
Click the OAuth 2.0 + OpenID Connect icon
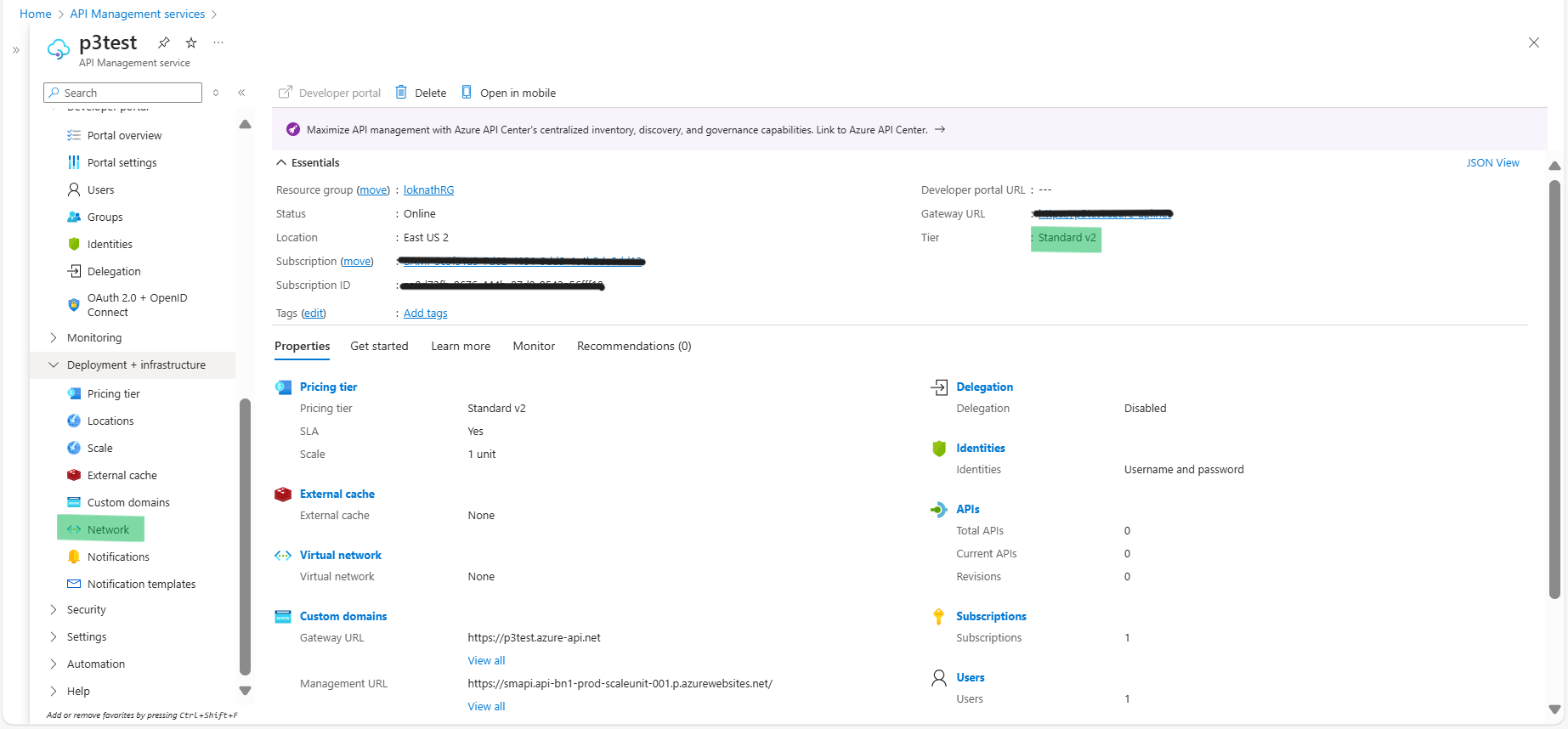pyautogui.click(x=74, y=305)
